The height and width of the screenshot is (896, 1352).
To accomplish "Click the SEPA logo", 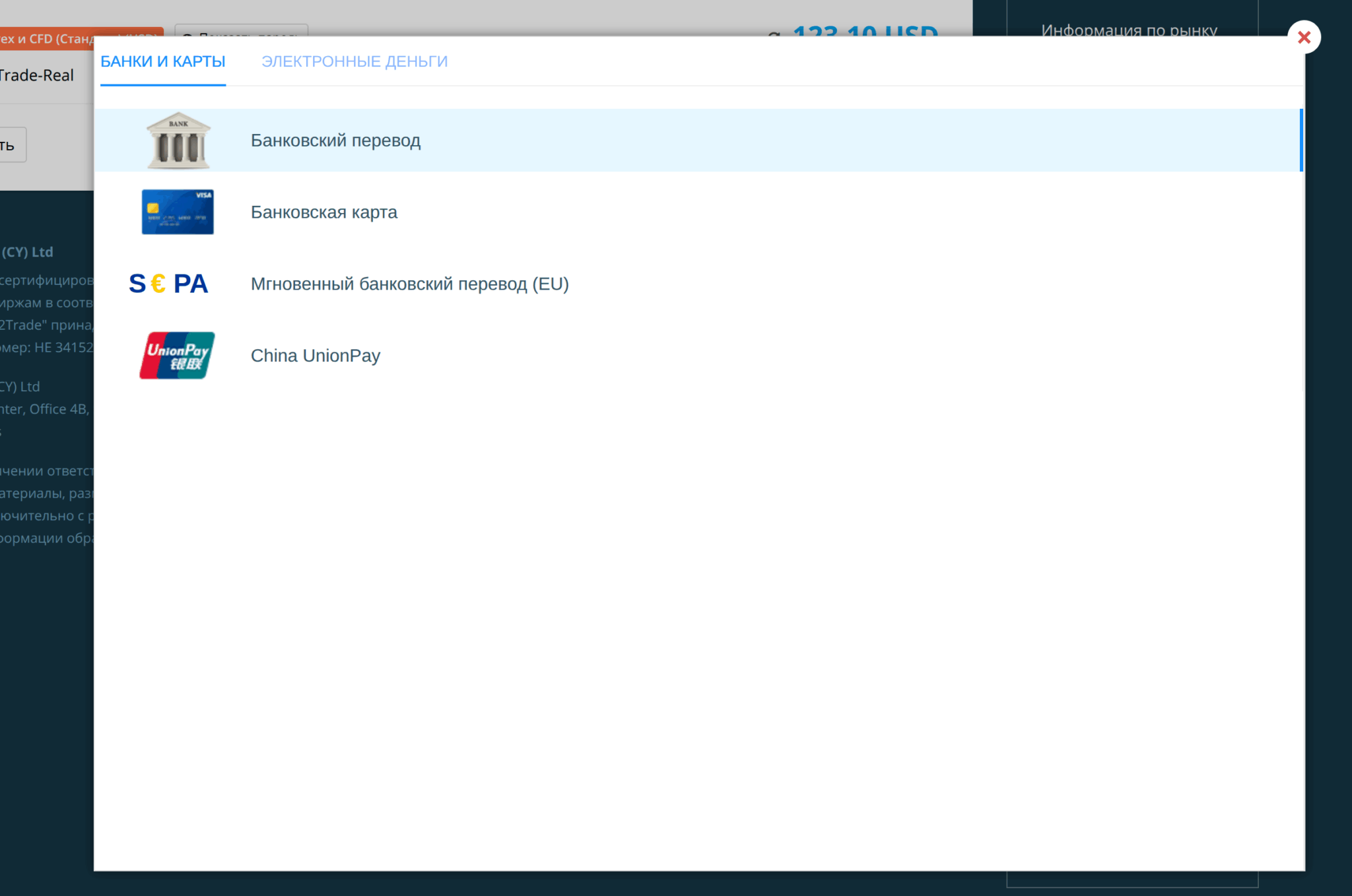I will [168, 284].
